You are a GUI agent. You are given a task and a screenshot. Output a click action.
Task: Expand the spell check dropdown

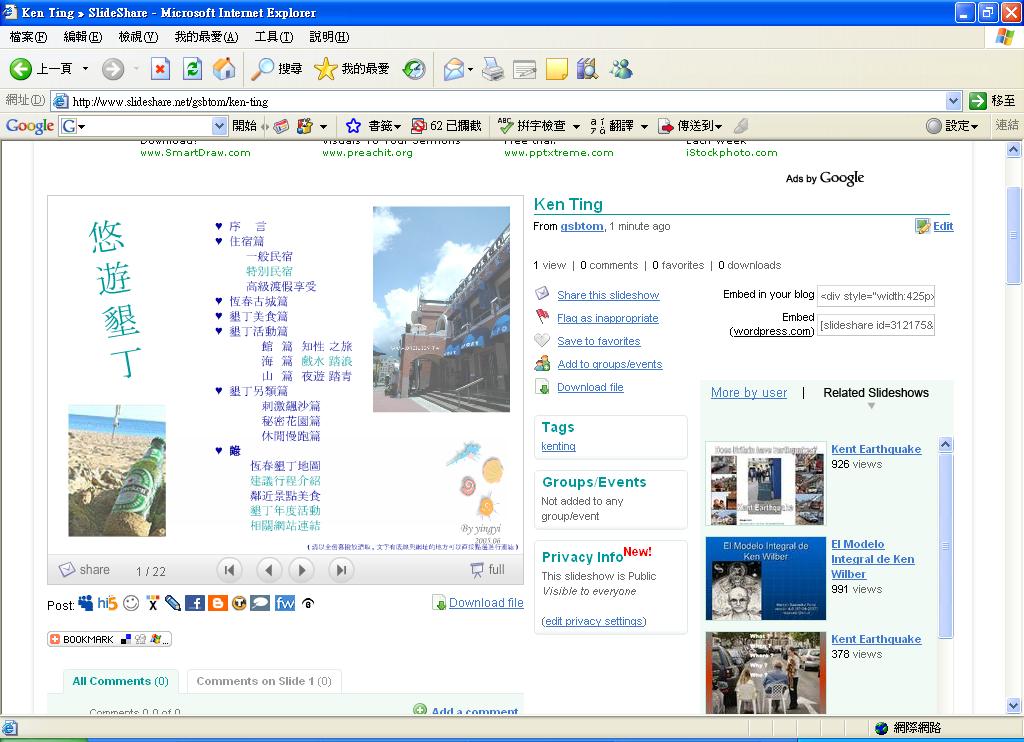click(x=576, y=126)
